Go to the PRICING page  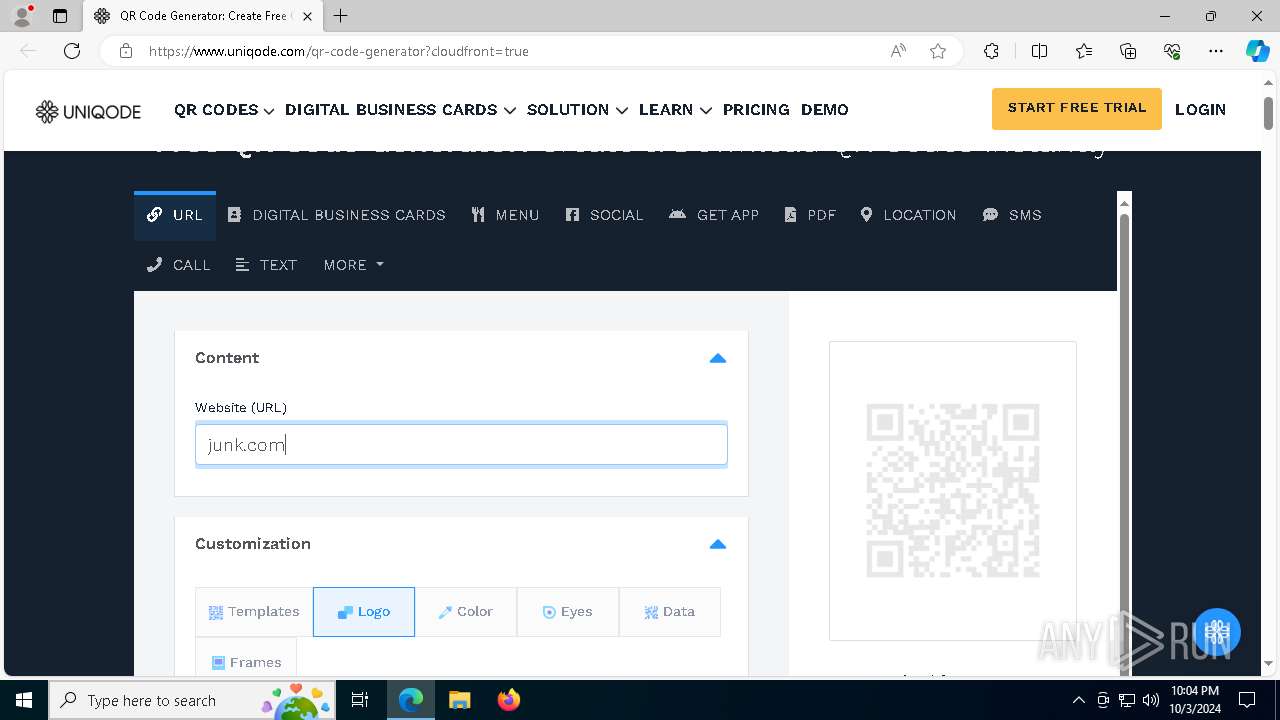(756, 110)
